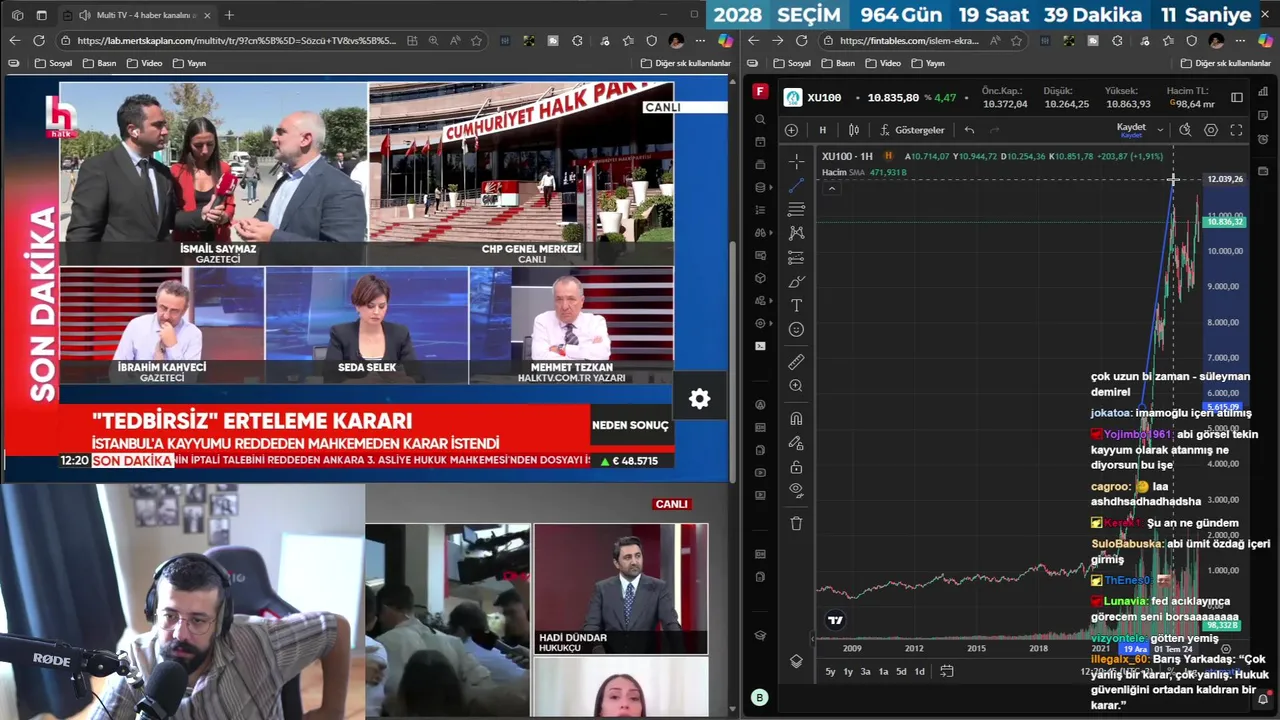1280x720 pixels.
Task: Redo the chart action
Action: coord(994,130)
